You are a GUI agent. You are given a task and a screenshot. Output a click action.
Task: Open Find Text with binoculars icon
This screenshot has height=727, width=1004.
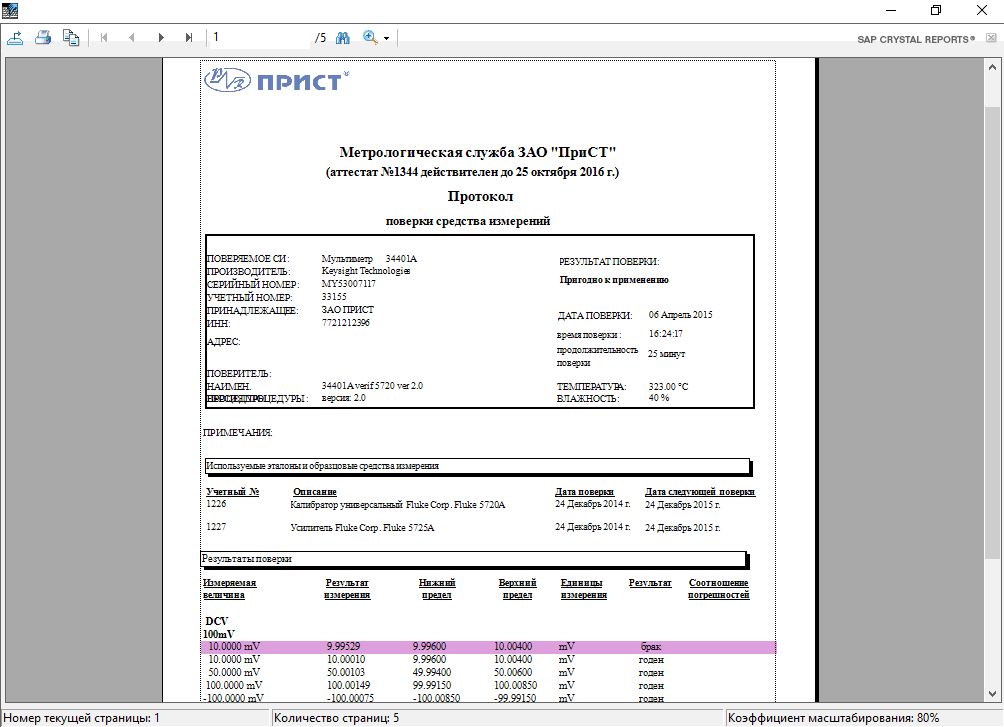[342, 38]
